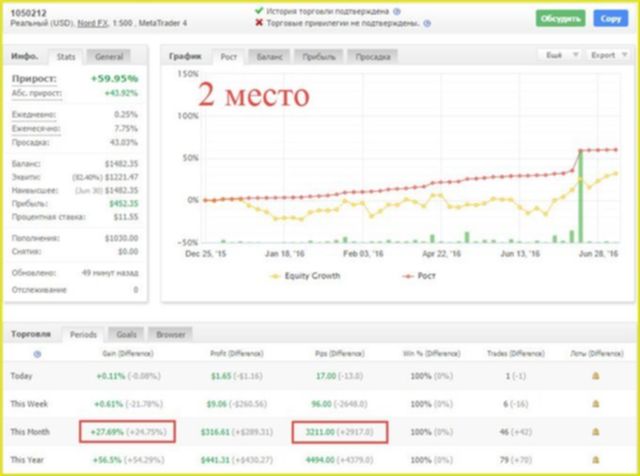Open help icon next to trading history verified

click(x=396, y=11)
